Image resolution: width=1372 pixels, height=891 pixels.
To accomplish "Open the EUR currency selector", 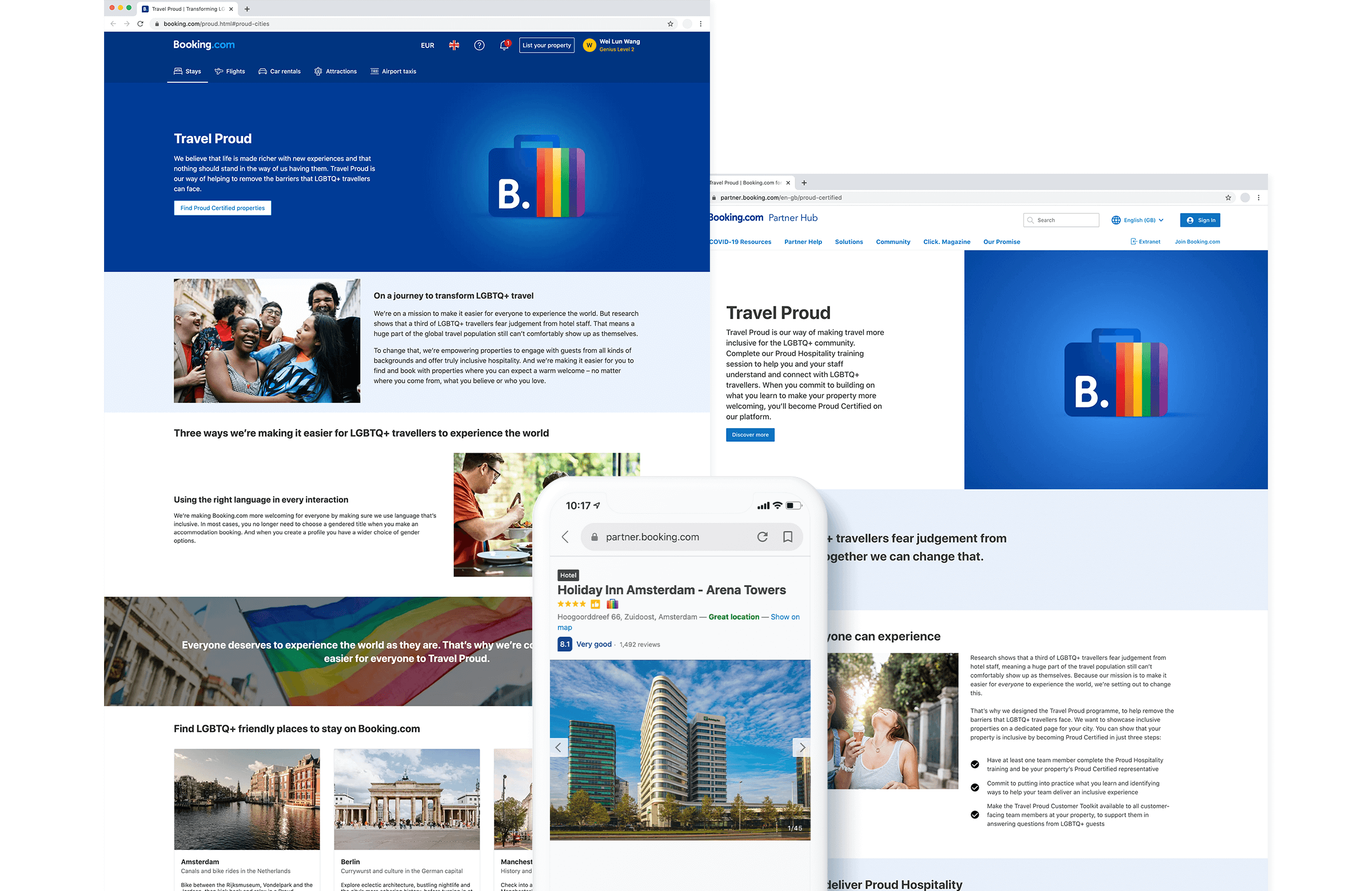I will (427, 46).
